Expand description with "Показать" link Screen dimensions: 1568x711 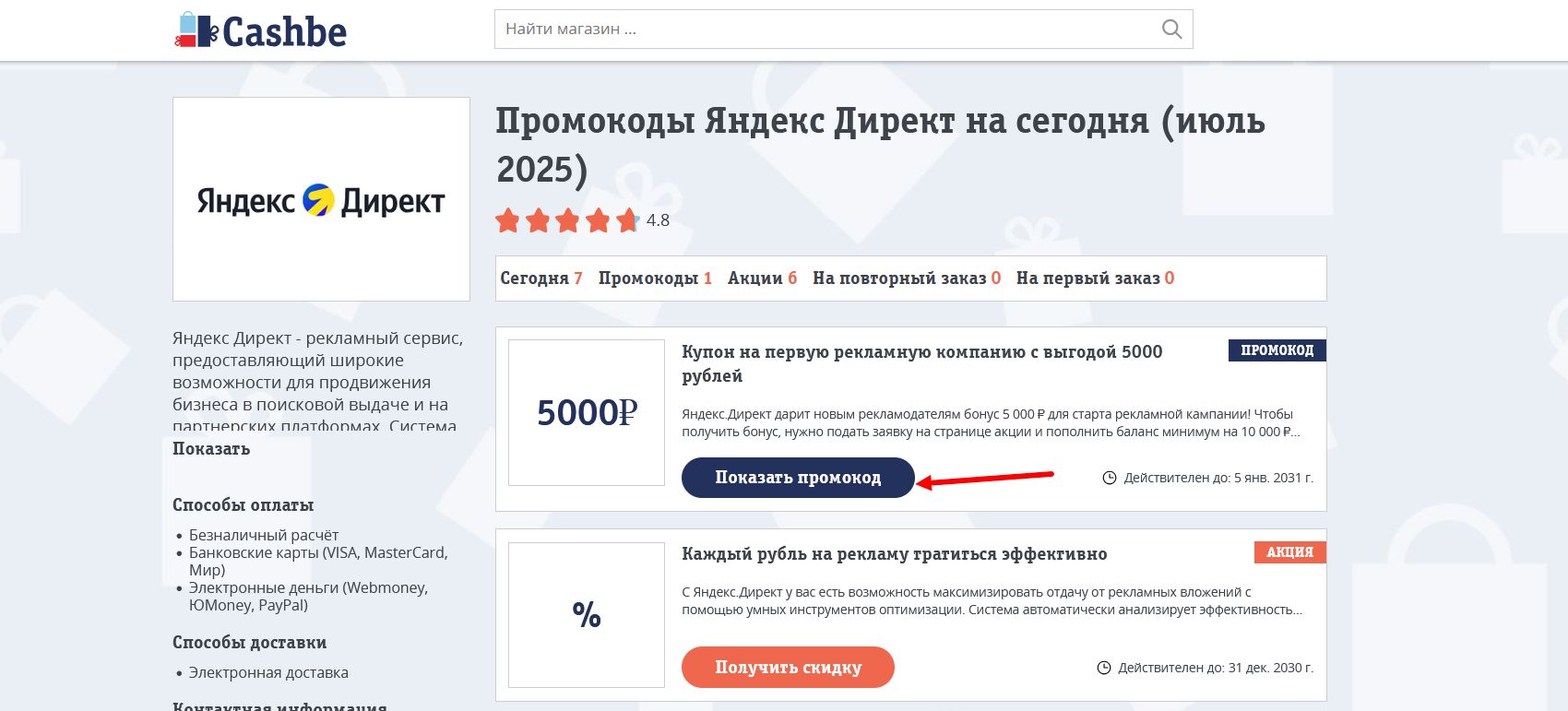[211, 449]
